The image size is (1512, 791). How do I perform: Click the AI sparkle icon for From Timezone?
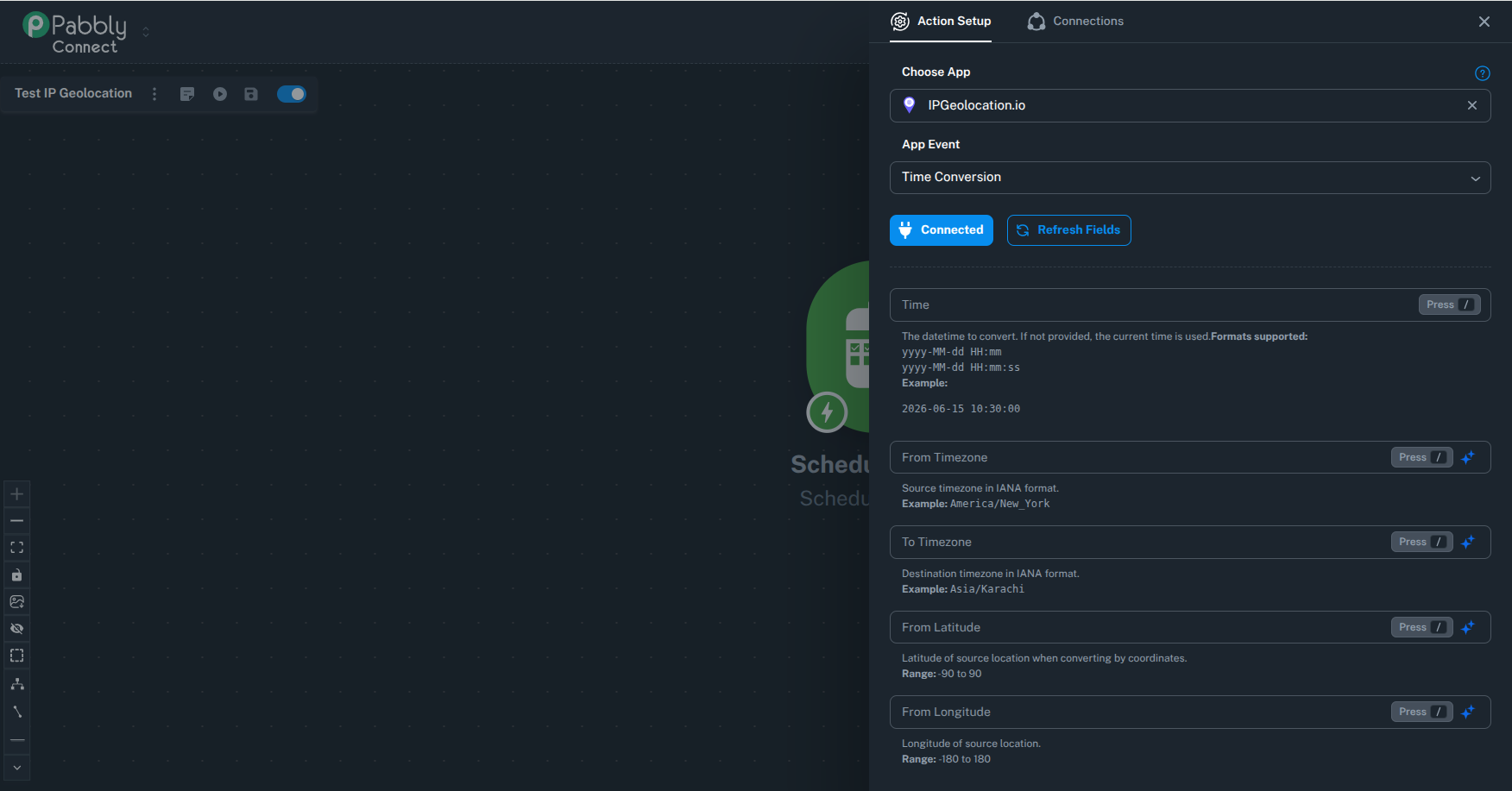[x=1468, y=457]
